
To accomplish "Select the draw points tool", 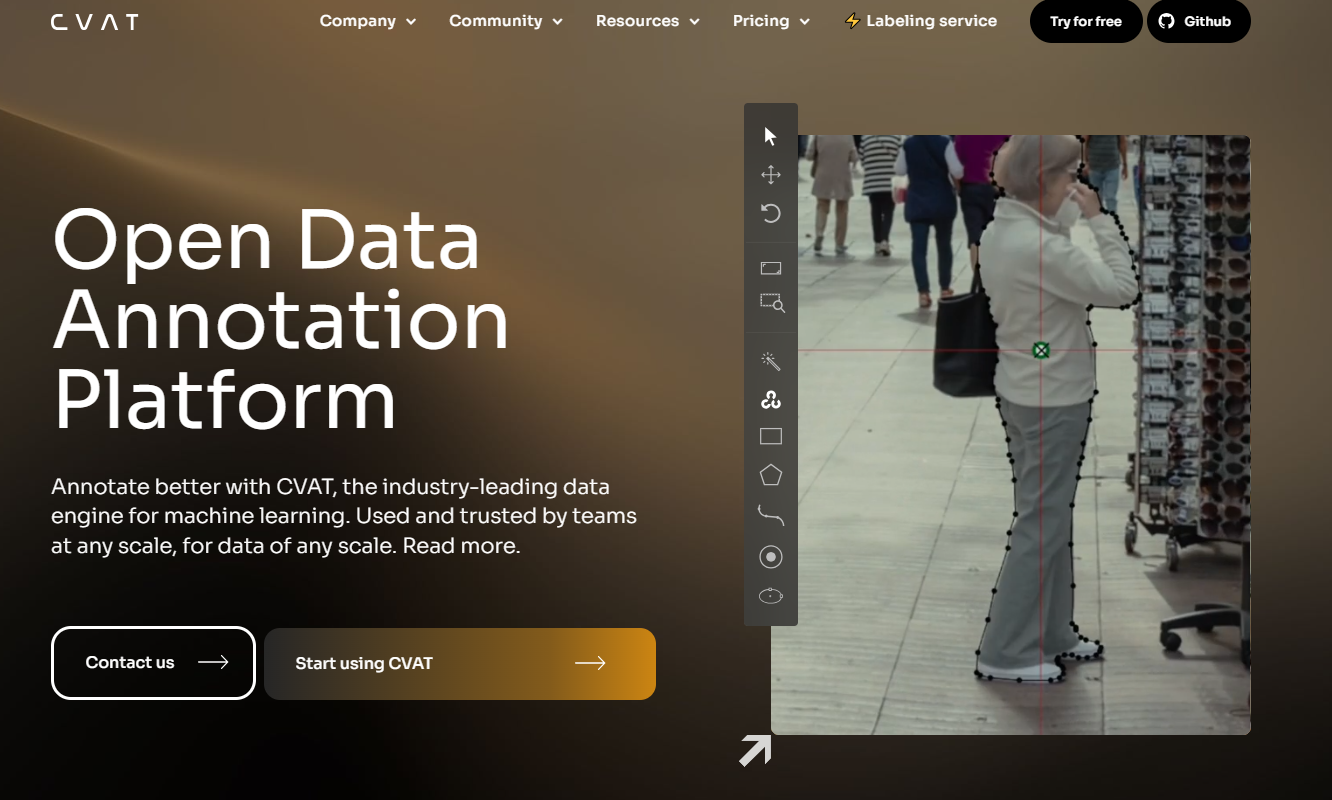I will click(770, 557).
